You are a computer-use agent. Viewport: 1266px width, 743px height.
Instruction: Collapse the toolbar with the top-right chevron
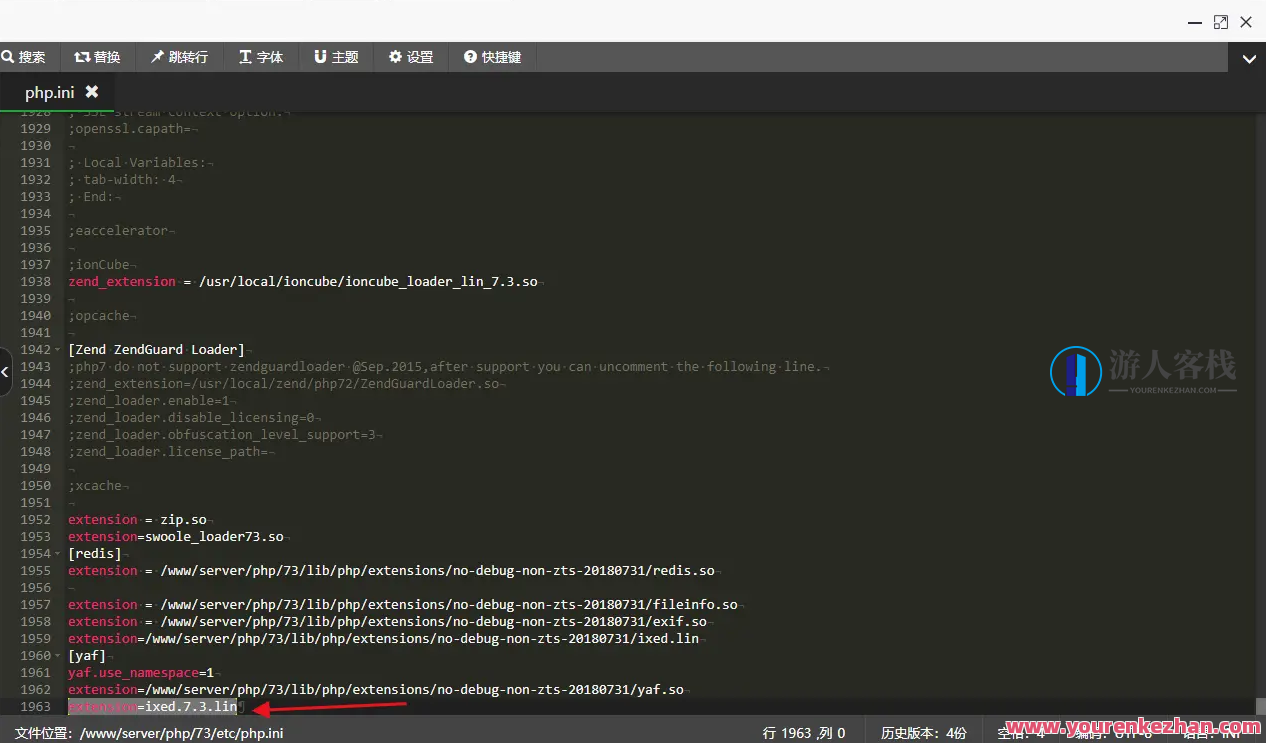pos(1248,59)
